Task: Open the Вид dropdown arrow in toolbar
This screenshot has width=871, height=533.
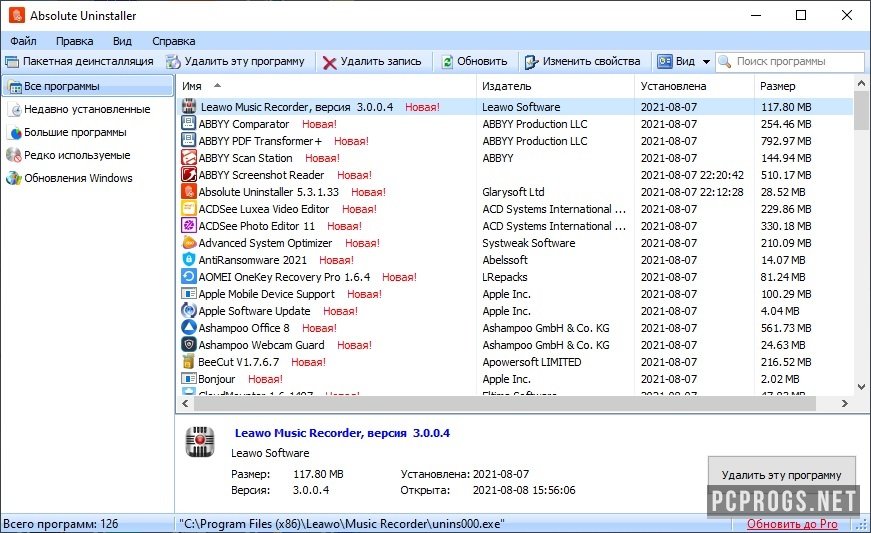Action: click(x=706, y=61)
